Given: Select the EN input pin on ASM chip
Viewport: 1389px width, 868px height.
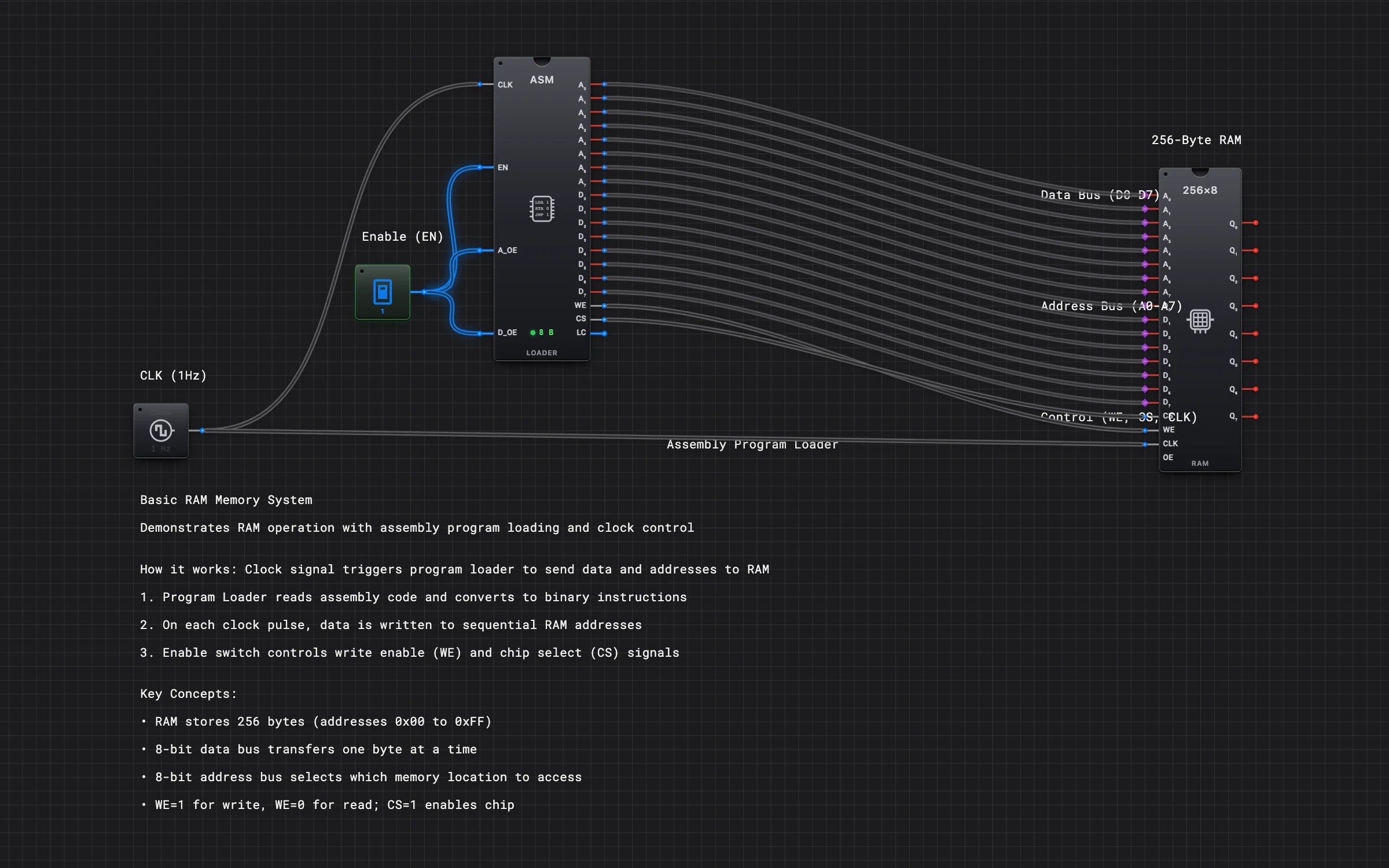Looking at the screenshot, I should coord(480,167).
